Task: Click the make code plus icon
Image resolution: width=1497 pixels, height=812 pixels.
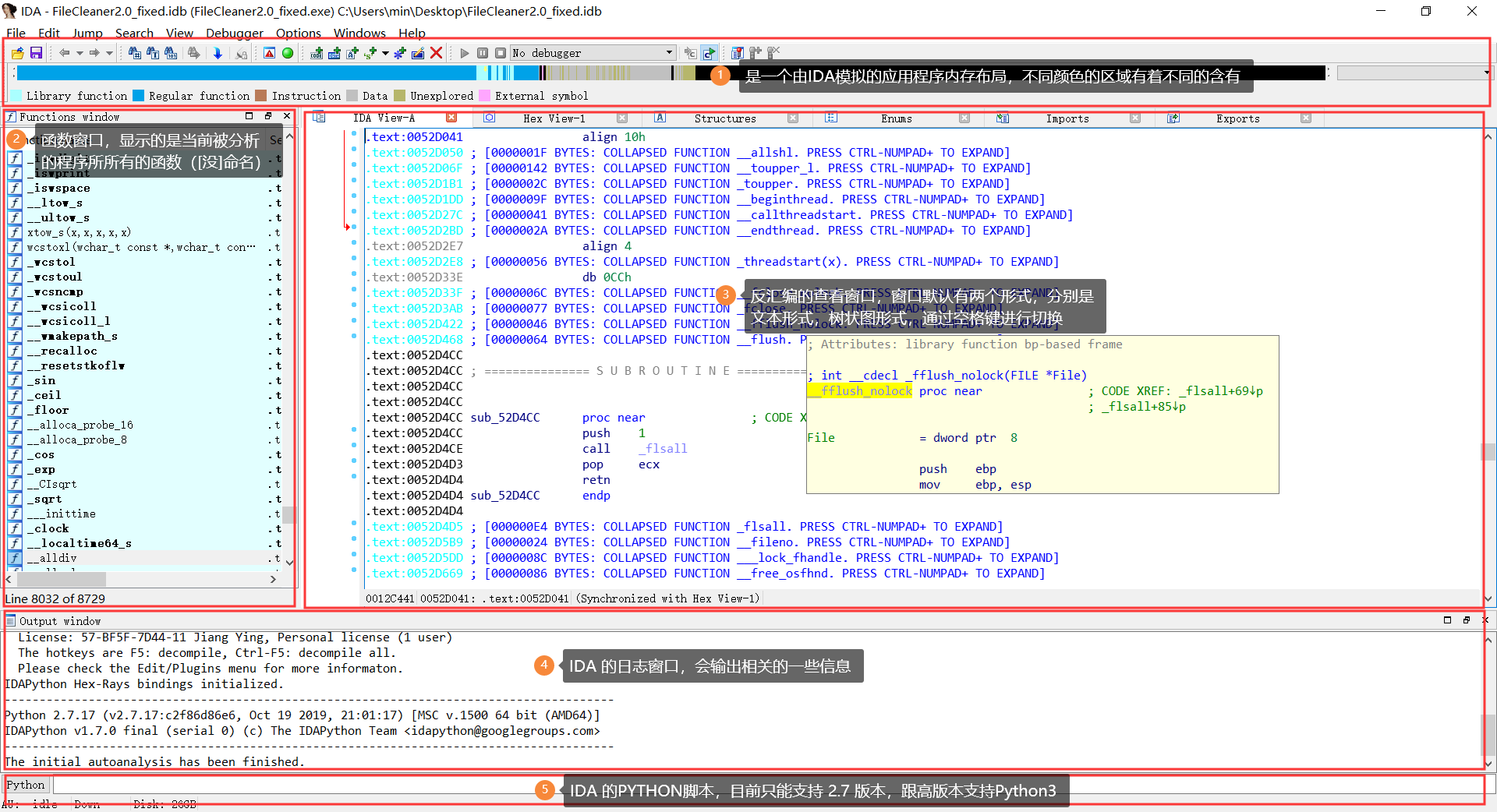Action: [317, 53]
